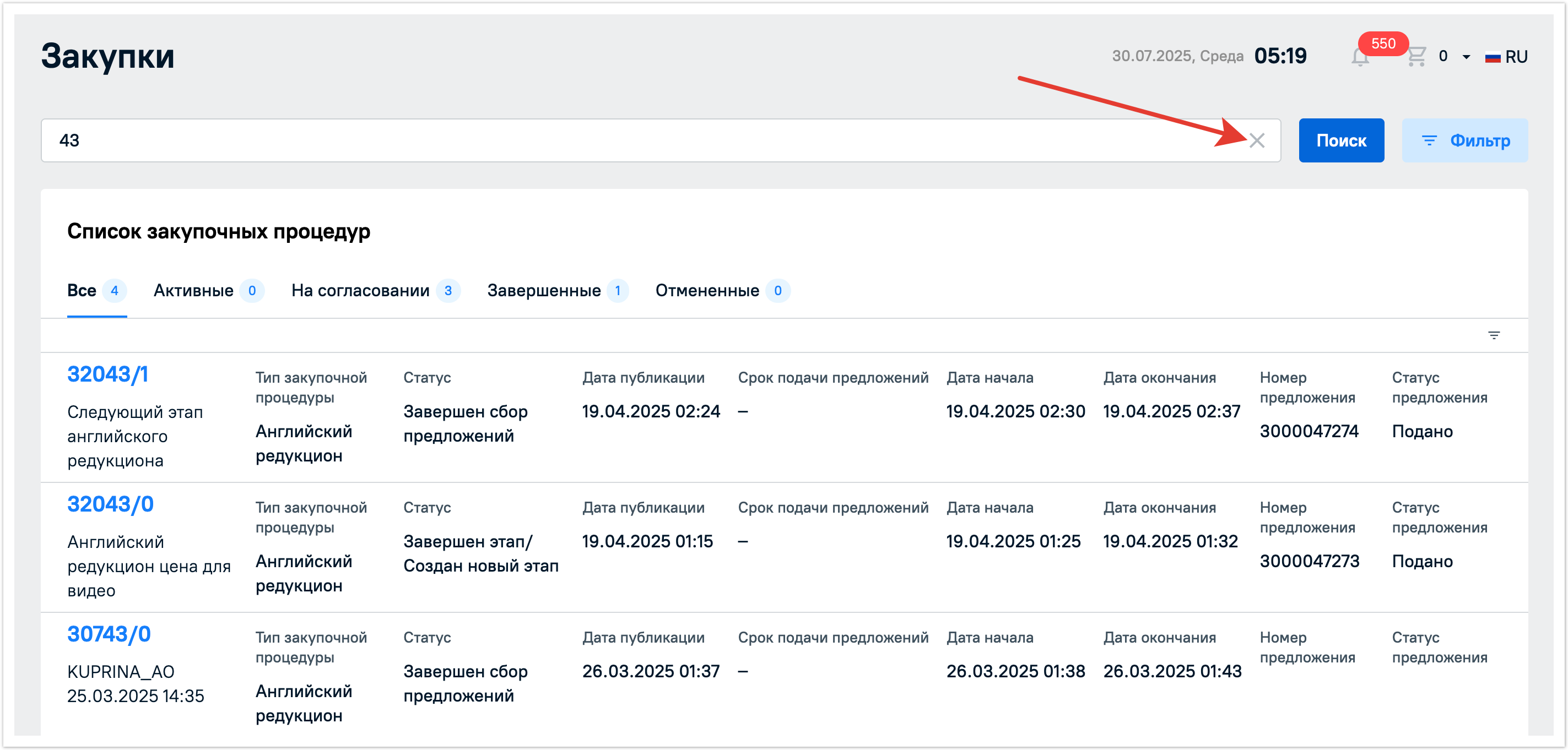The image size is (1568, 750).
Task: Expand the dropdown arrow next to cart
Action: [x=1466, y=57]
